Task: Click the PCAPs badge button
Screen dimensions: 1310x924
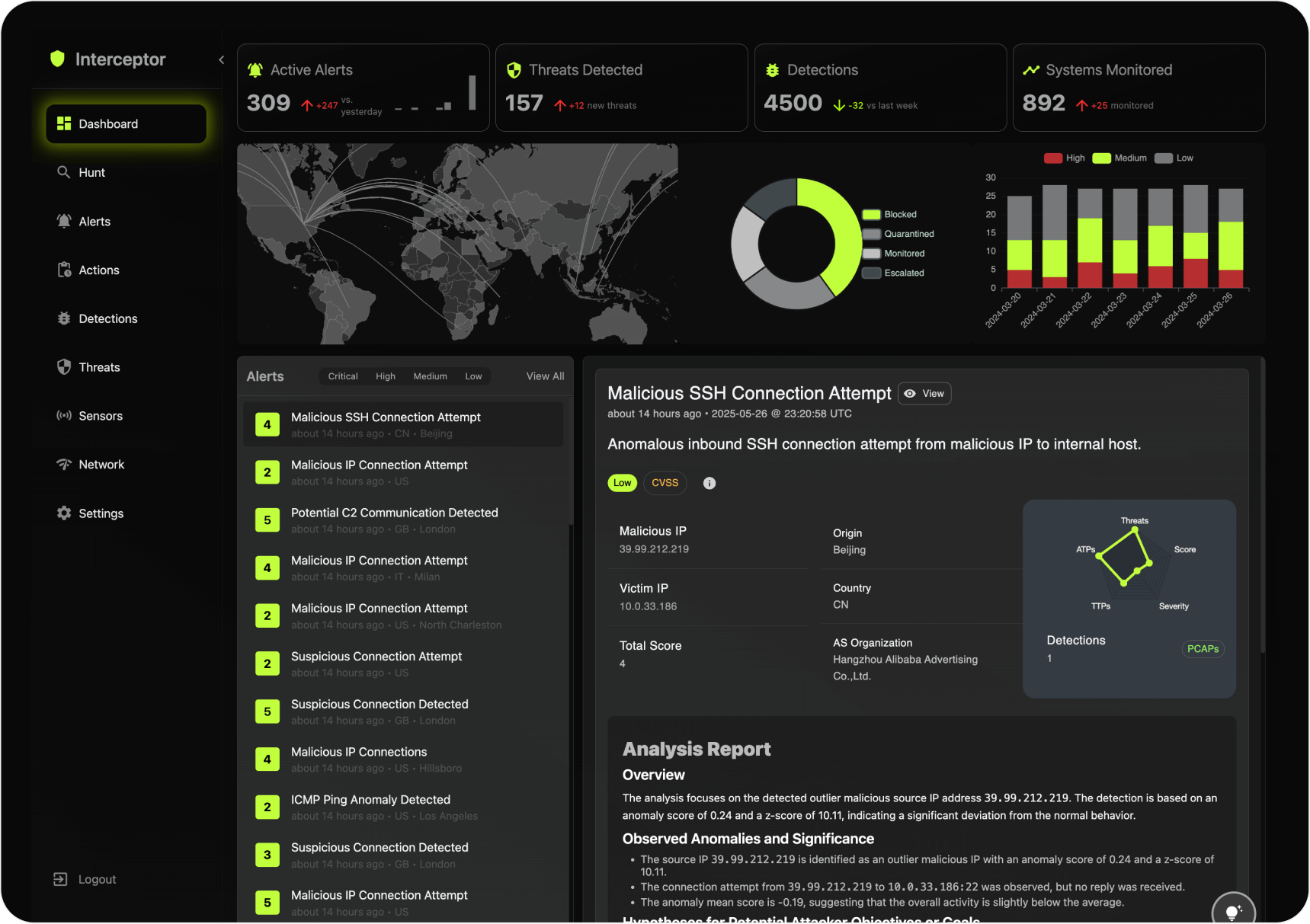Action: coord(1203,649)
